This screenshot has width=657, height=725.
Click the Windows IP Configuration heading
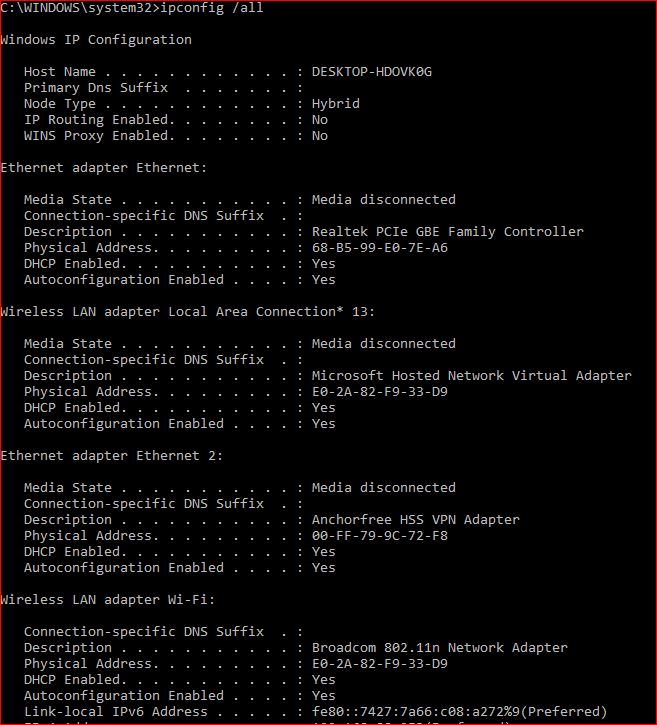96,40
